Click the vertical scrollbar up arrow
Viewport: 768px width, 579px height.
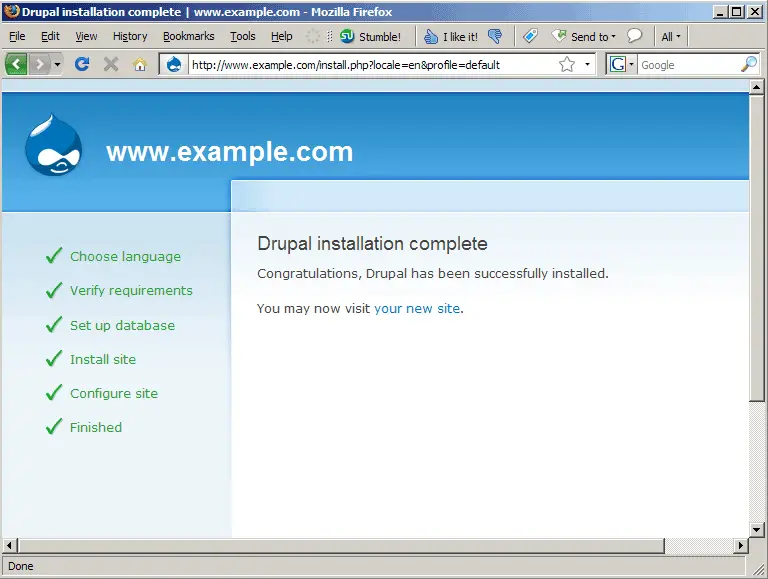[757, 87]
